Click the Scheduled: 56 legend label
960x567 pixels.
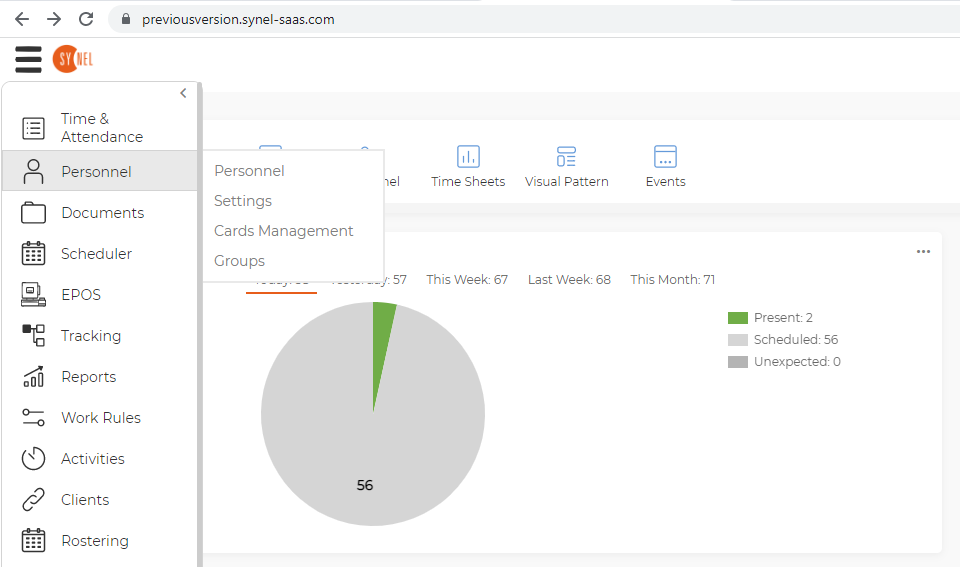pos(796,340)
